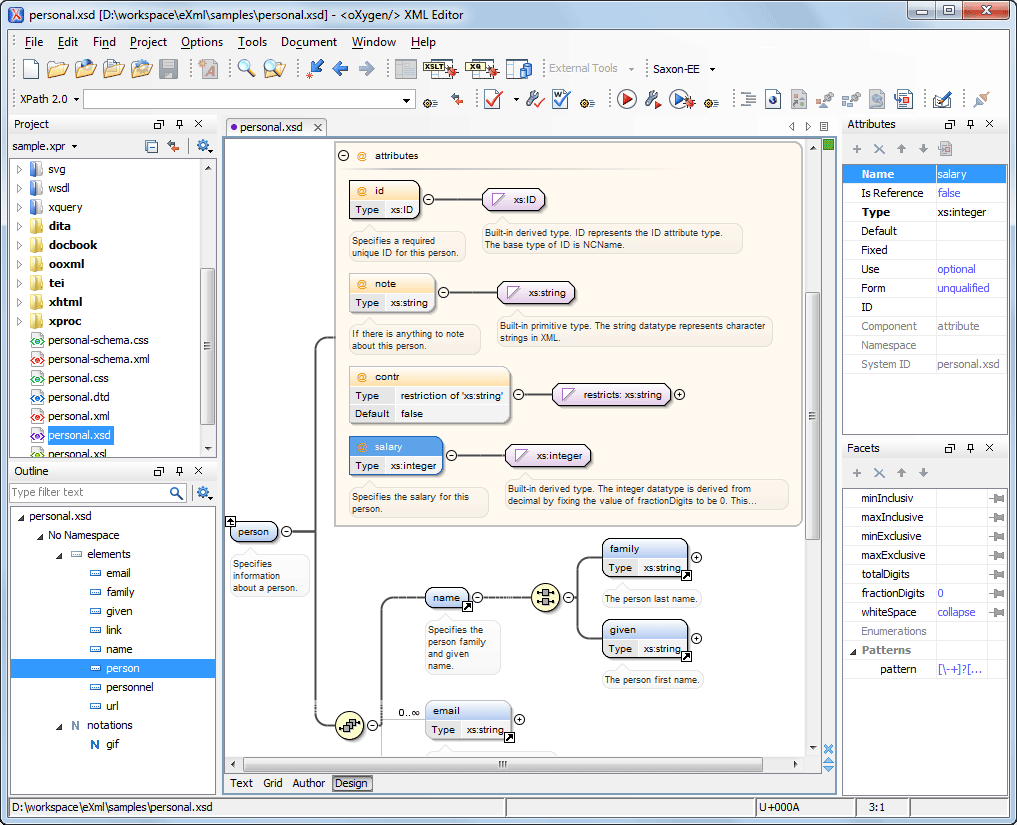Pin the Facets panel
The height and width of the screenshot is (825, 1017).
[x=970, y=447]
